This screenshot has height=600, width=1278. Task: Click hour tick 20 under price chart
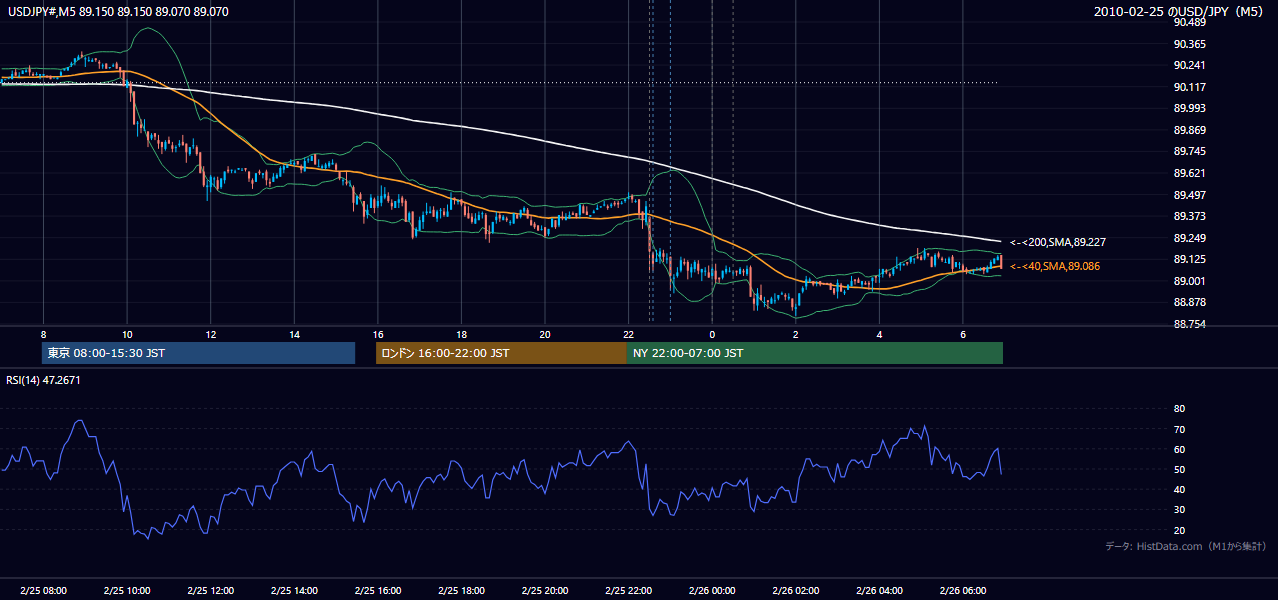point(544,335)
